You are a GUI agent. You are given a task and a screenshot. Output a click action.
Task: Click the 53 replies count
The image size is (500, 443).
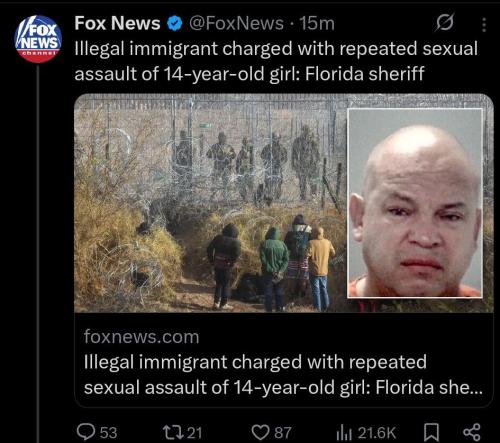[108, 433]
